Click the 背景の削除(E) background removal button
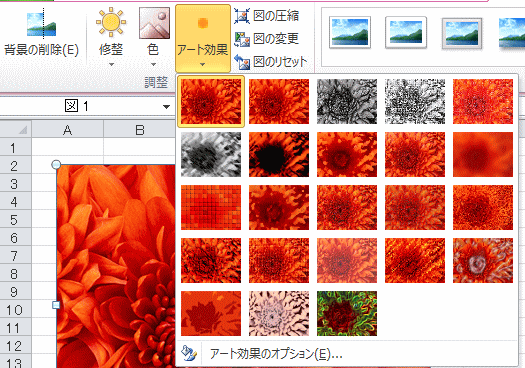525x368 pixels. click(42, 34)
